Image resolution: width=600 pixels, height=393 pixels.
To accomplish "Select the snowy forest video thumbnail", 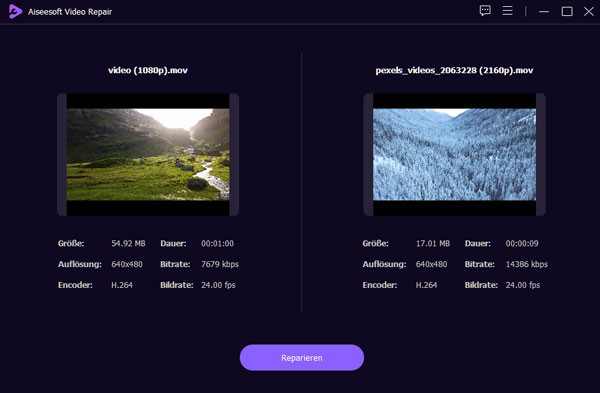I will [x=454, y=154].
